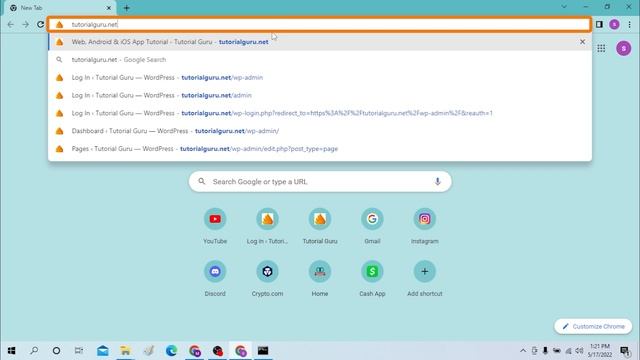640x360 pixels.
Task: Close the New Tab tab
Action: pyautogui.click(x=109, y=8)
